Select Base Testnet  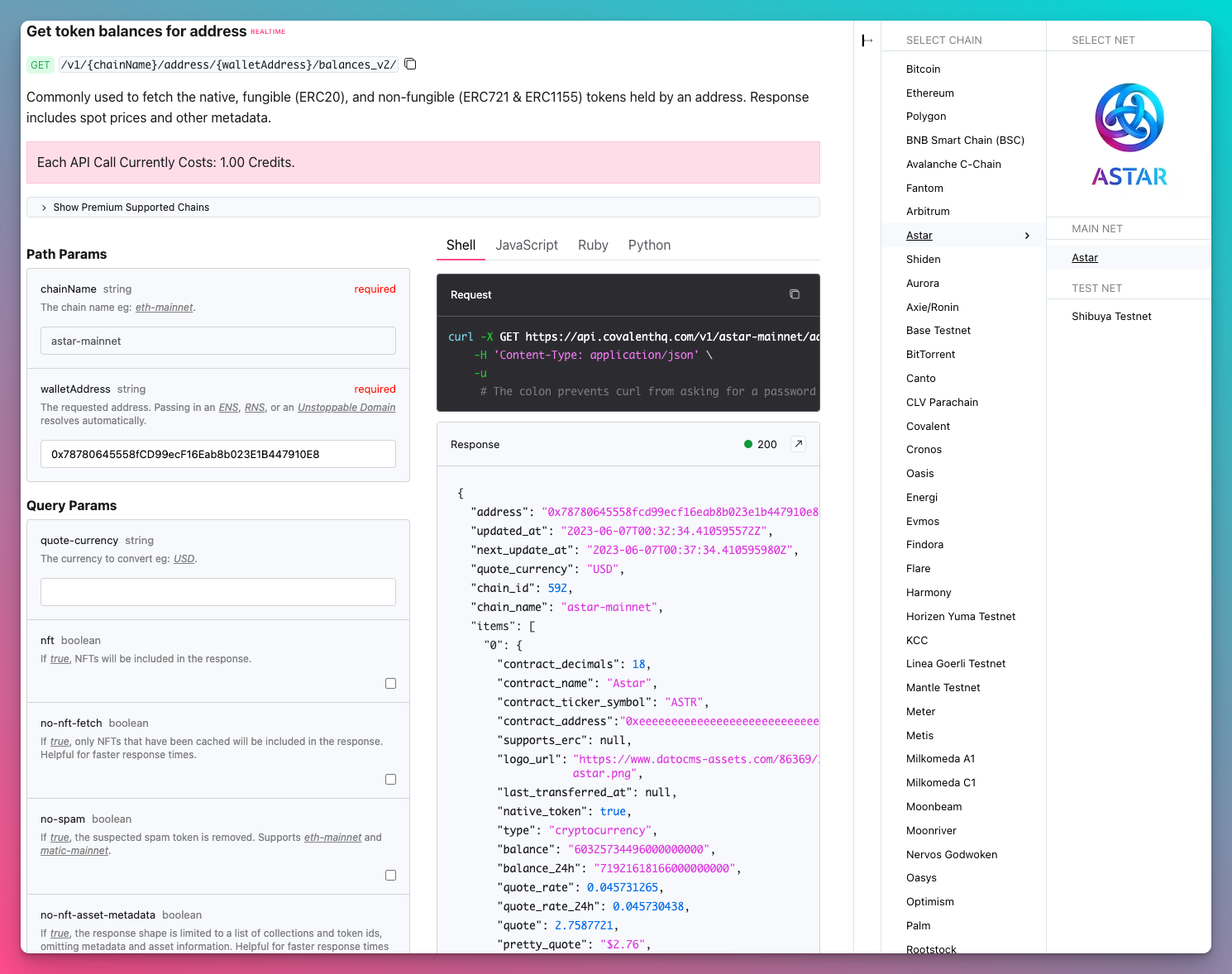click(938, 331)
